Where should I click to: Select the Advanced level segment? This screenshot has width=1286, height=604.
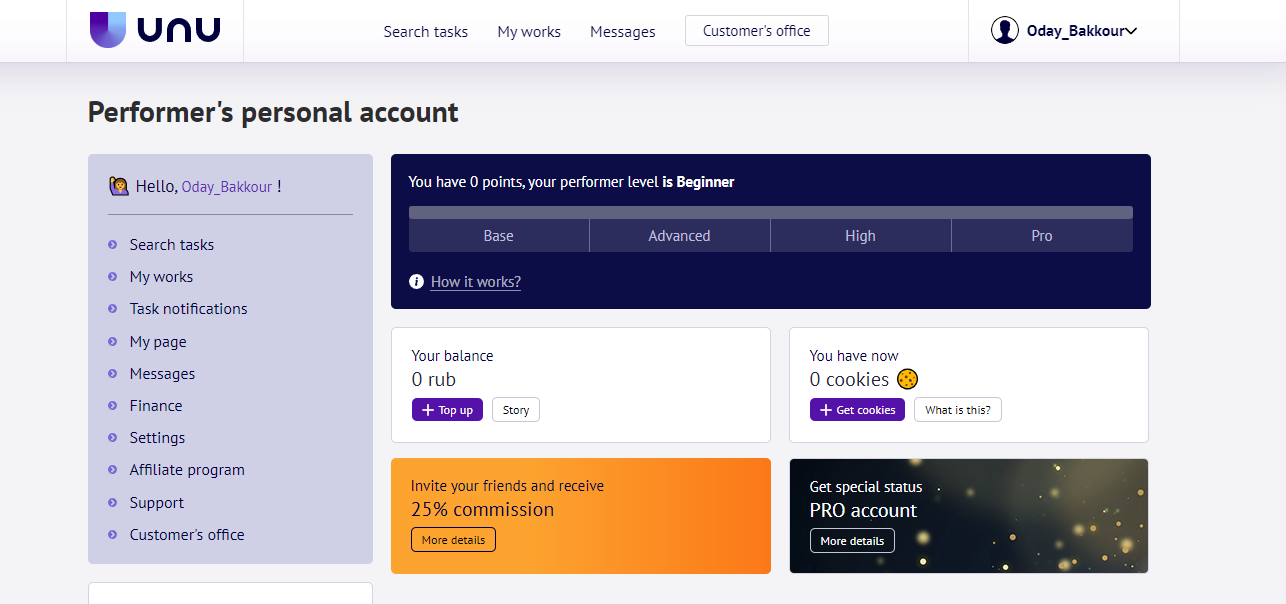point(679,236)
